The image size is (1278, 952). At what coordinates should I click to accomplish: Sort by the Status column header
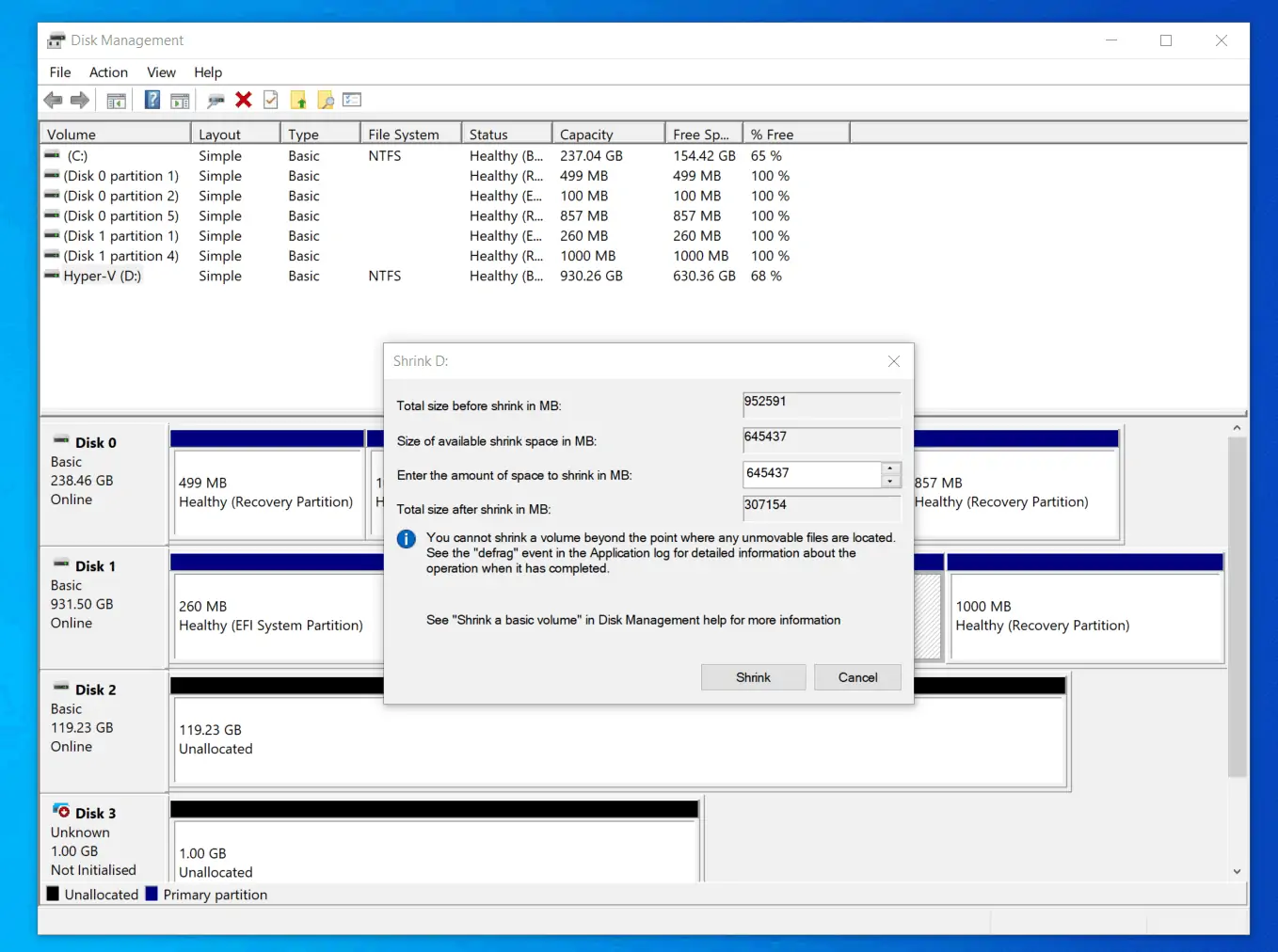pyautogui.click(x=506, y=135)
